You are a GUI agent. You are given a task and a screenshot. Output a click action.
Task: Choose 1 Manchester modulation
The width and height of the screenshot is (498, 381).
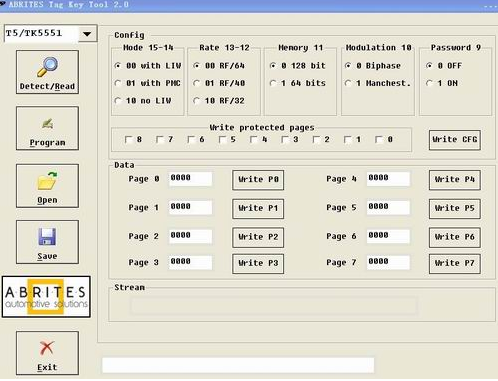tap(348, 83)
